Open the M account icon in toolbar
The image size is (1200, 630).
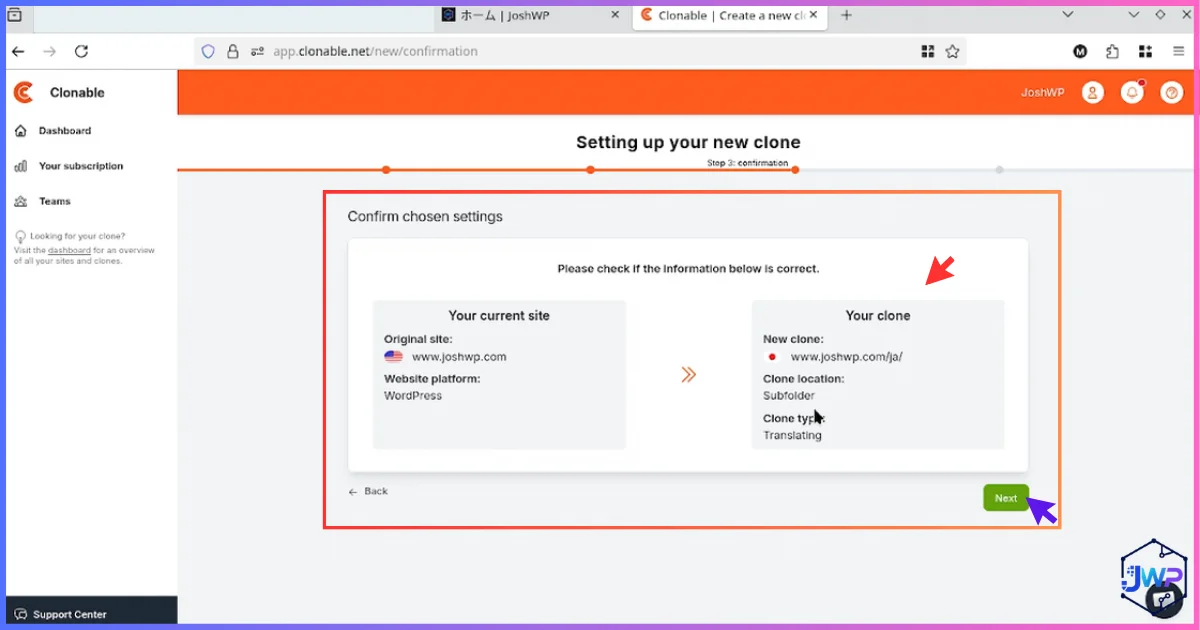click(1080, 51)
